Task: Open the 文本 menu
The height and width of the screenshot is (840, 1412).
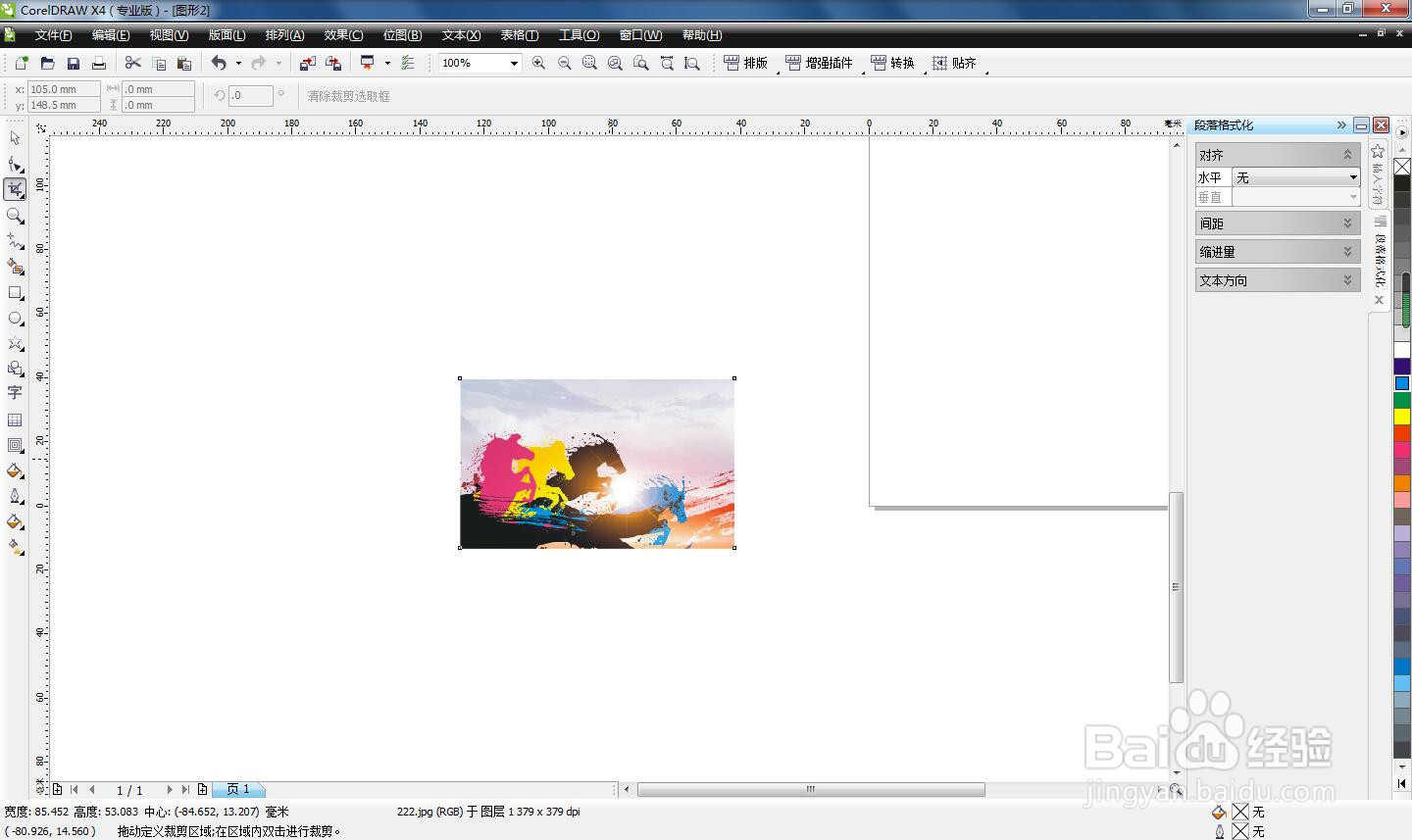Action: coord(461,35)
